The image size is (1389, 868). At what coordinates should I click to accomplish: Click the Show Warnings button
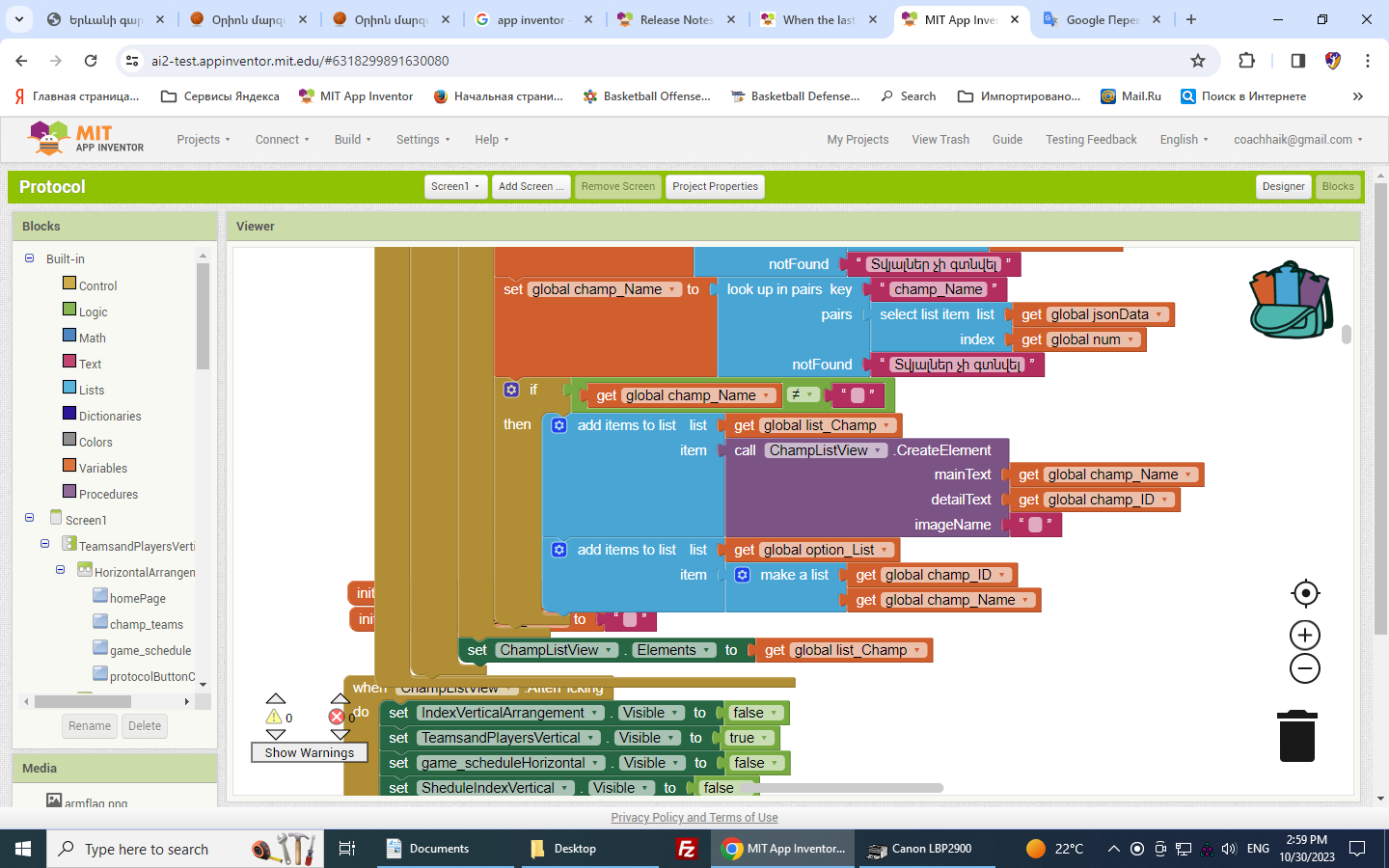[309, 752]
